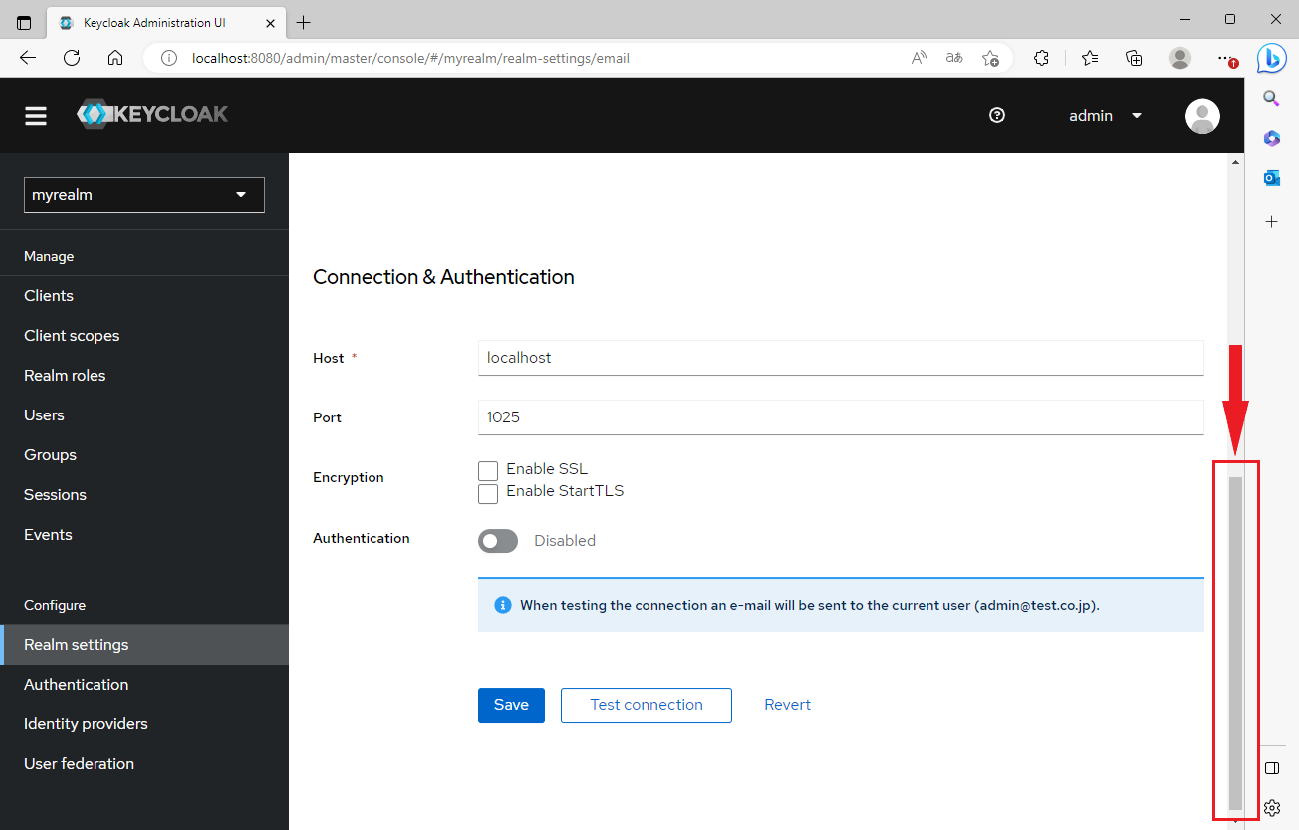
Task: Open Outlook from the Edge sidebar
Action: click(1271, 177)
